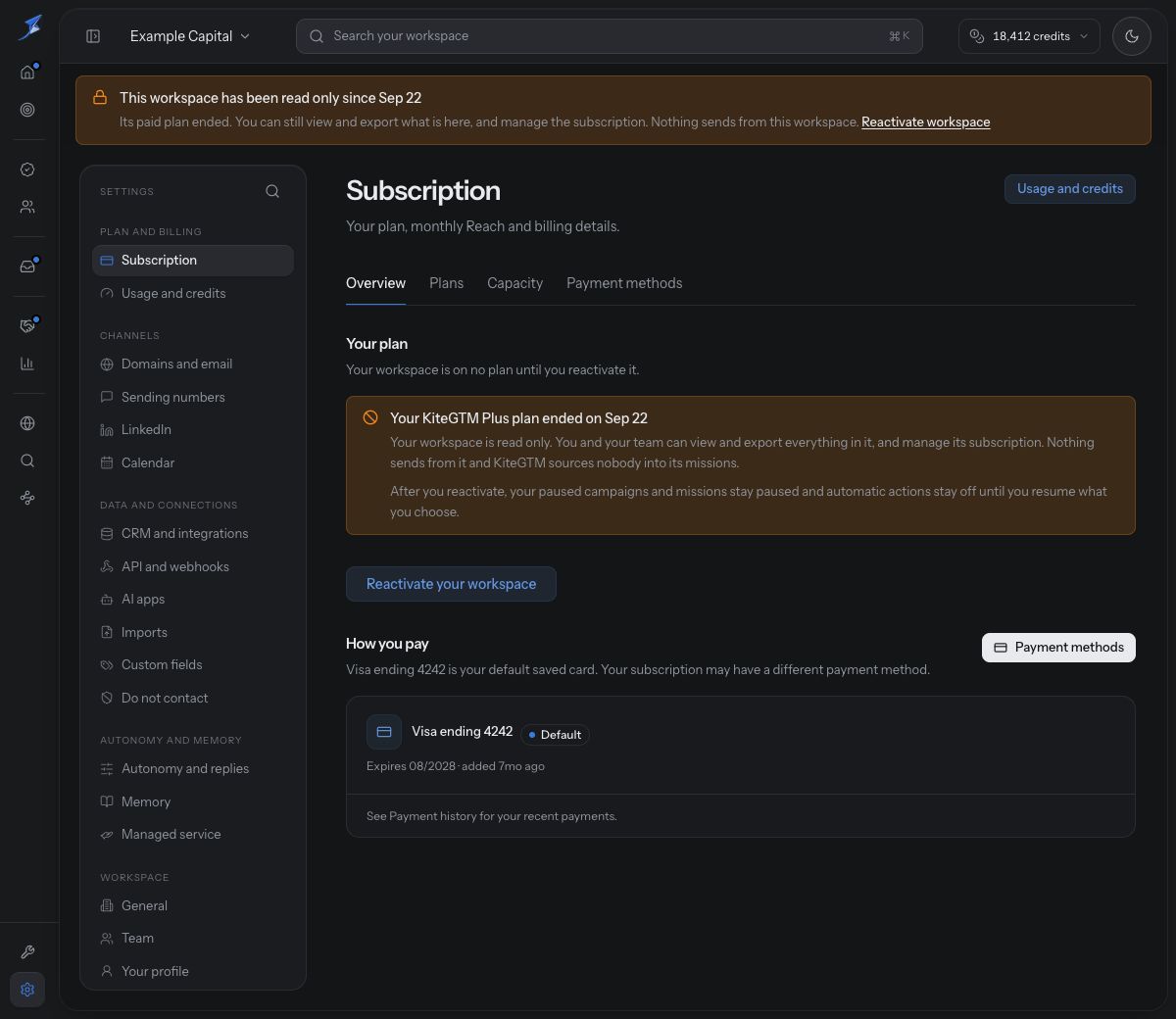Open Autonomy and replies settings
This screenshot has height=1019, width=1176.
coord(193,769)
